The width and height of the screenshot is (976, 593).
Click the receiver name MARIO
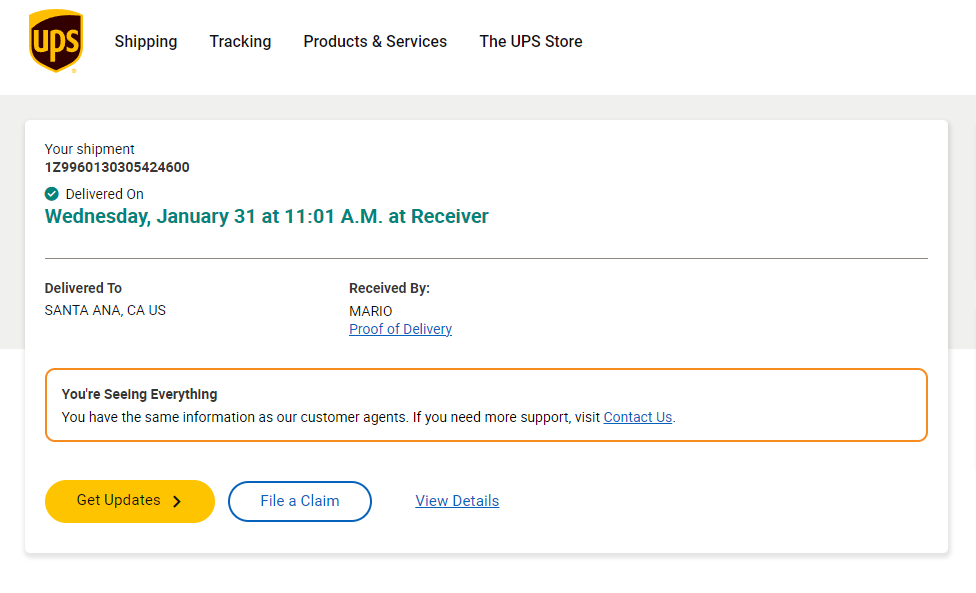pyautogui.click(x=370, y=311)
